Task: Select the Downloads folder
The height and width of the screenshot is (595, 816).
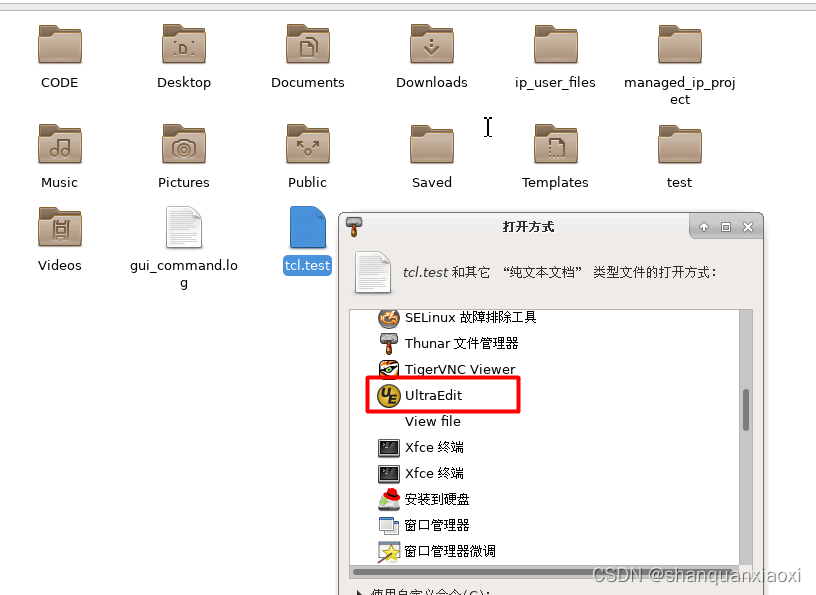Action: [x=431, y=57]
